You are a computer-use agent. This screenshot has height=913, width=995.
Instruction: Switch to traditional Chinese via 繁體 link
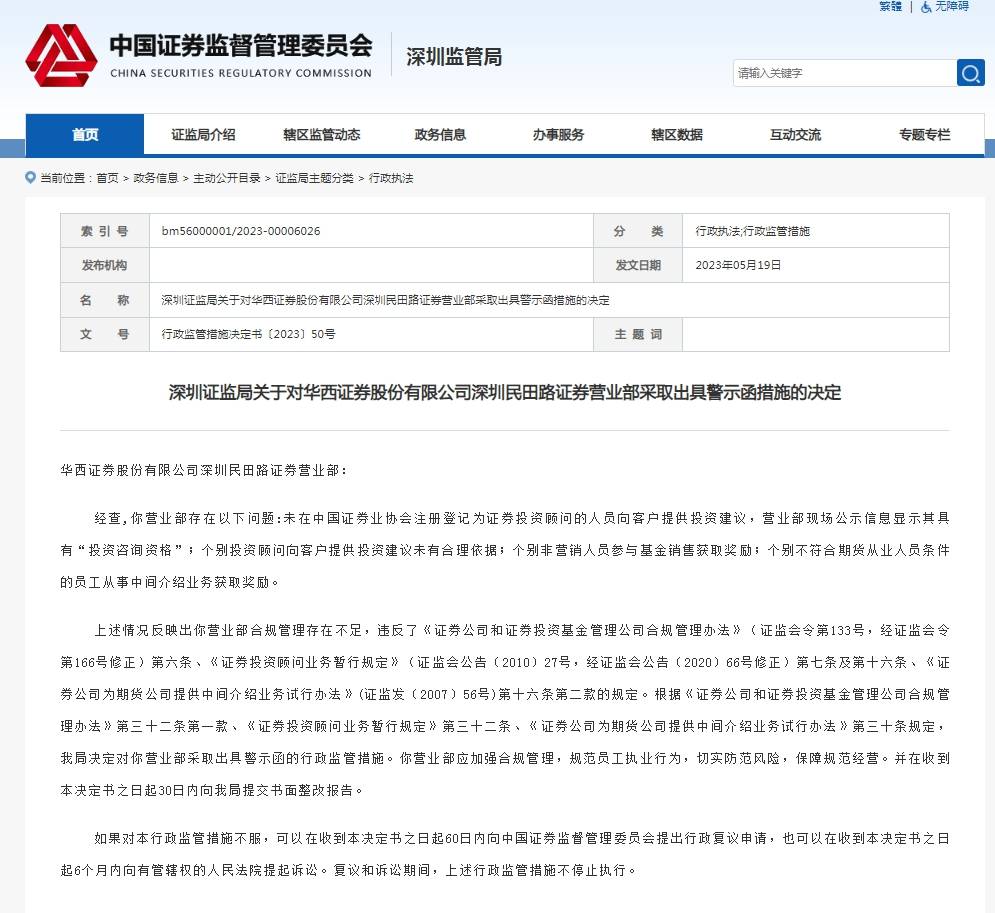tap(890, 6)
